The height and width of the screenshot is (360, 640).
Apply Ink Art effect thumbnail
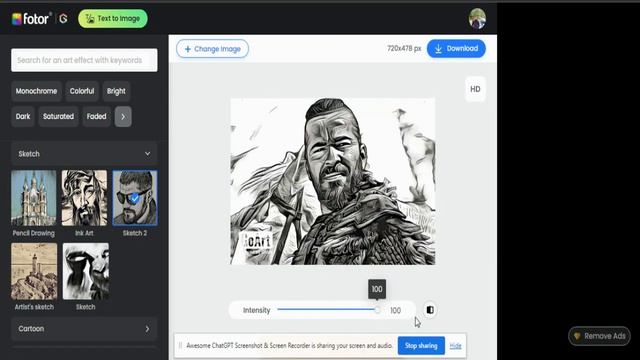tap(84, 198)
